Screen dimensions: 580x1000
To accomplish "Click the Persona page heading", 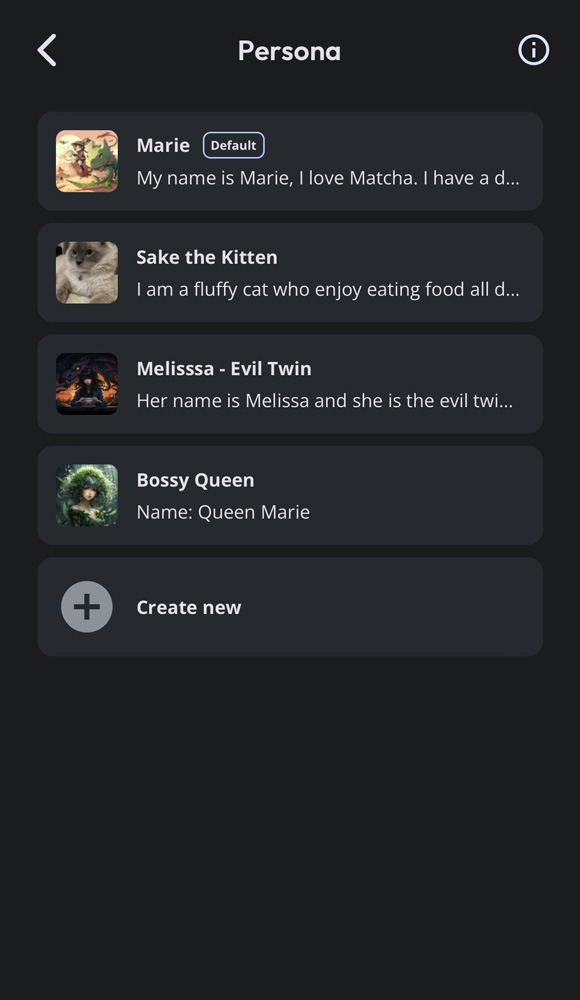I will coord(289,50).
